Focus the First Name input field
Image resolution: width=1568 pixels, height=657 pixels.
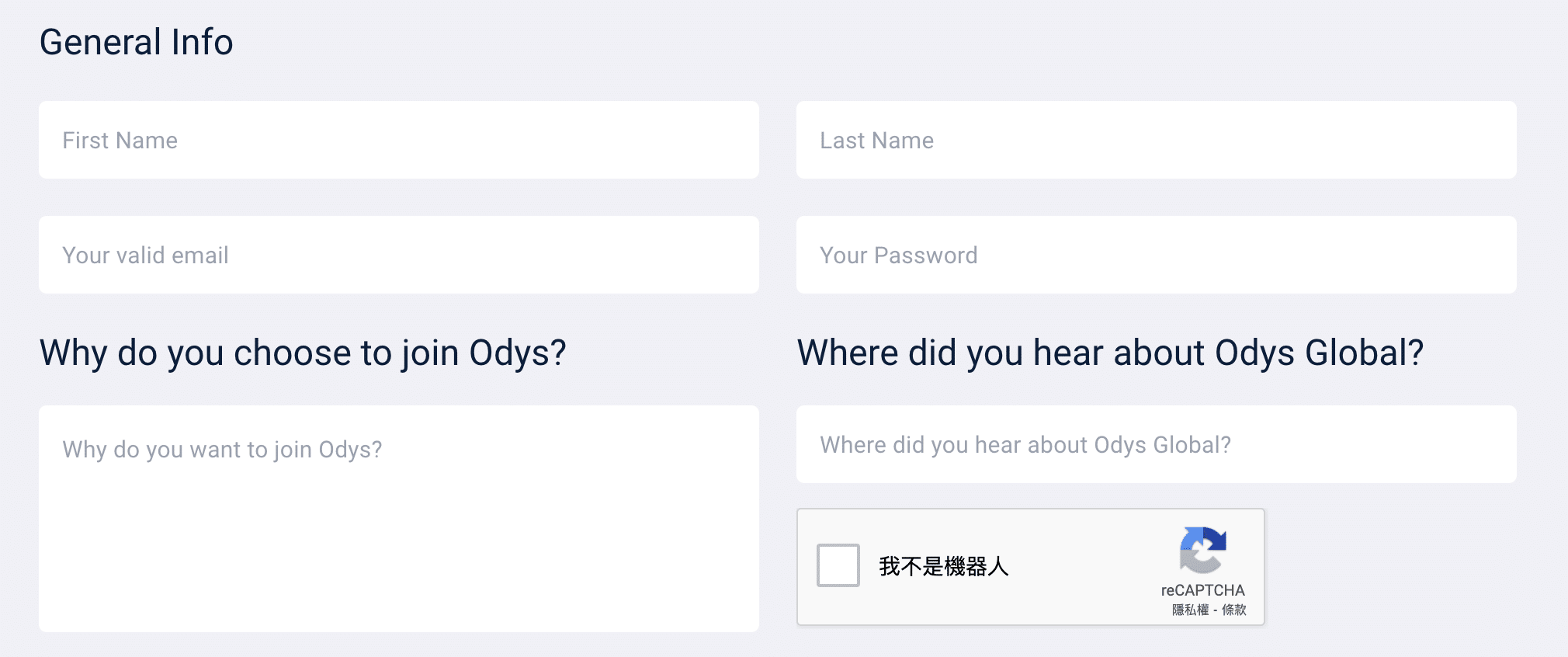[399, 140]
